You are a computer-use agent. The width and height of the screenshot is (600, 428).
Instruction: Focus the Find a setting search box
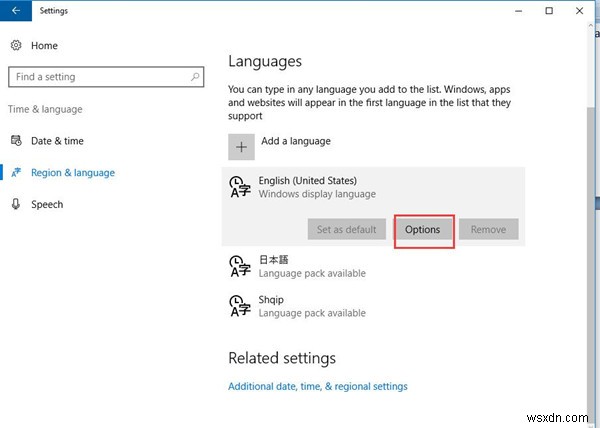(106, 77)
